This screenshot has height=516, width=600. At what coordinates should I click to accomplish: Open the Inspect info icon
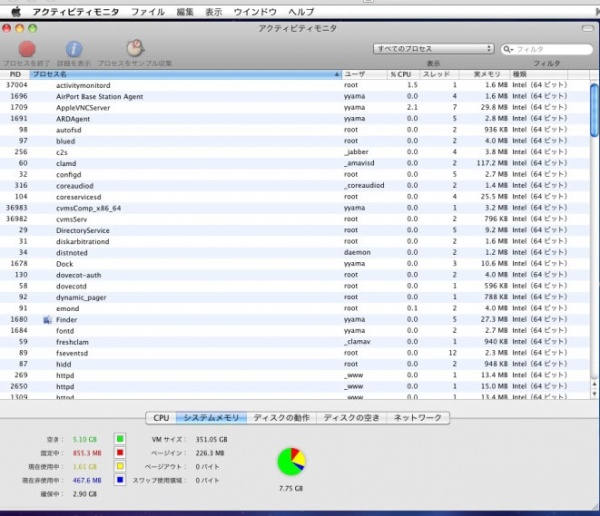[x=74, y=49]
